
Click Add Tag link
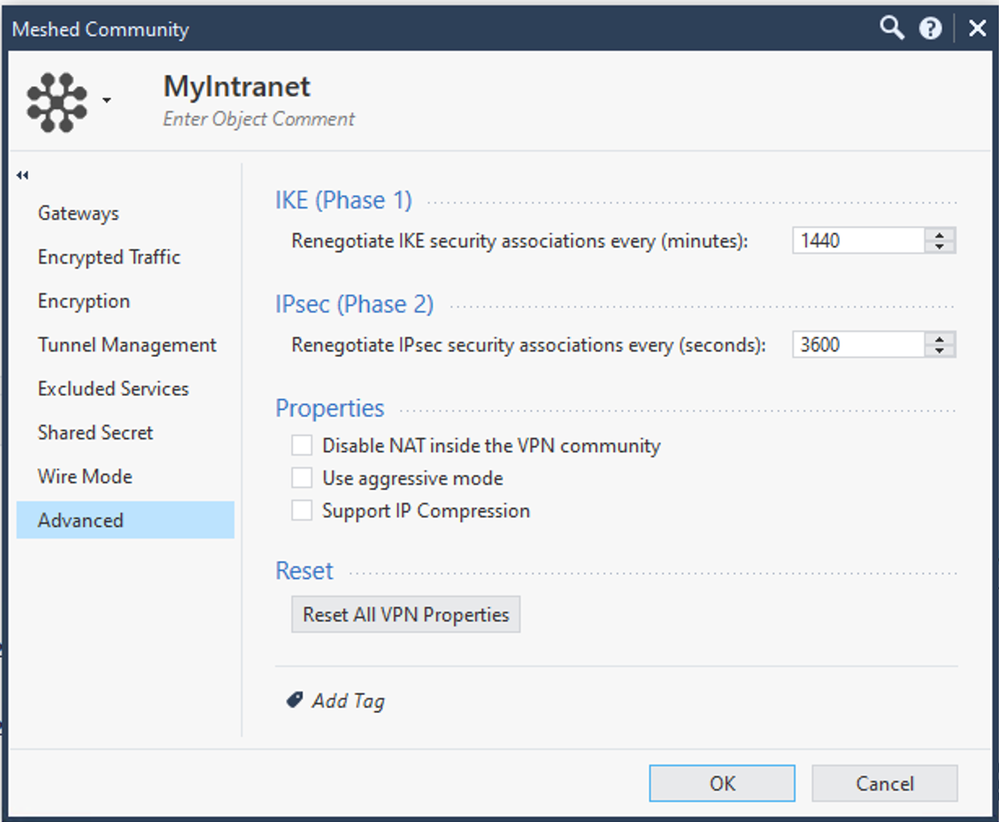pos(348,701)
